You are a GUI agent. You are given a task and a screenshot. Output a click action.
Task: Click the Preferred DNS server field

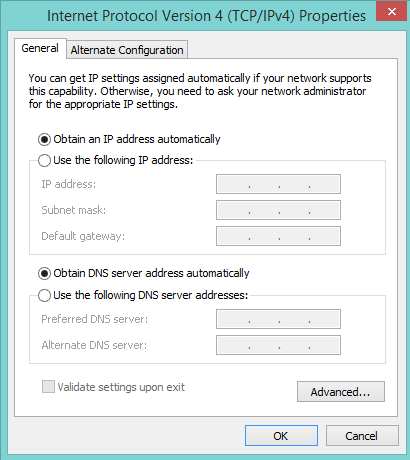coord(278,319)
